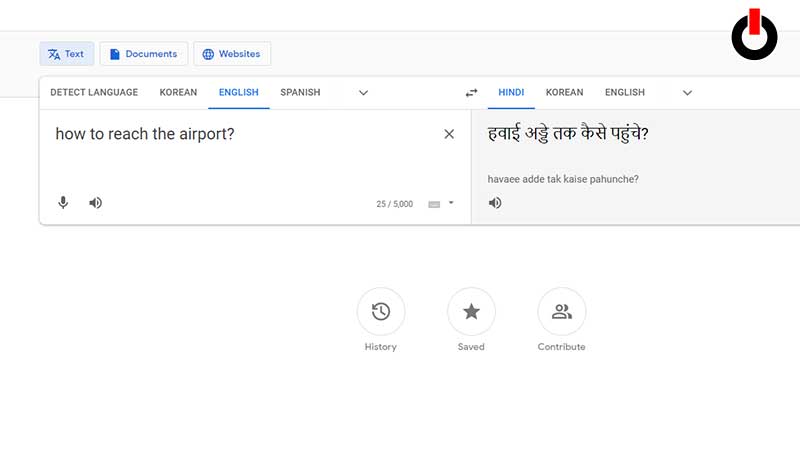Select Spanish as source language
800x450 pixels.
300,92
